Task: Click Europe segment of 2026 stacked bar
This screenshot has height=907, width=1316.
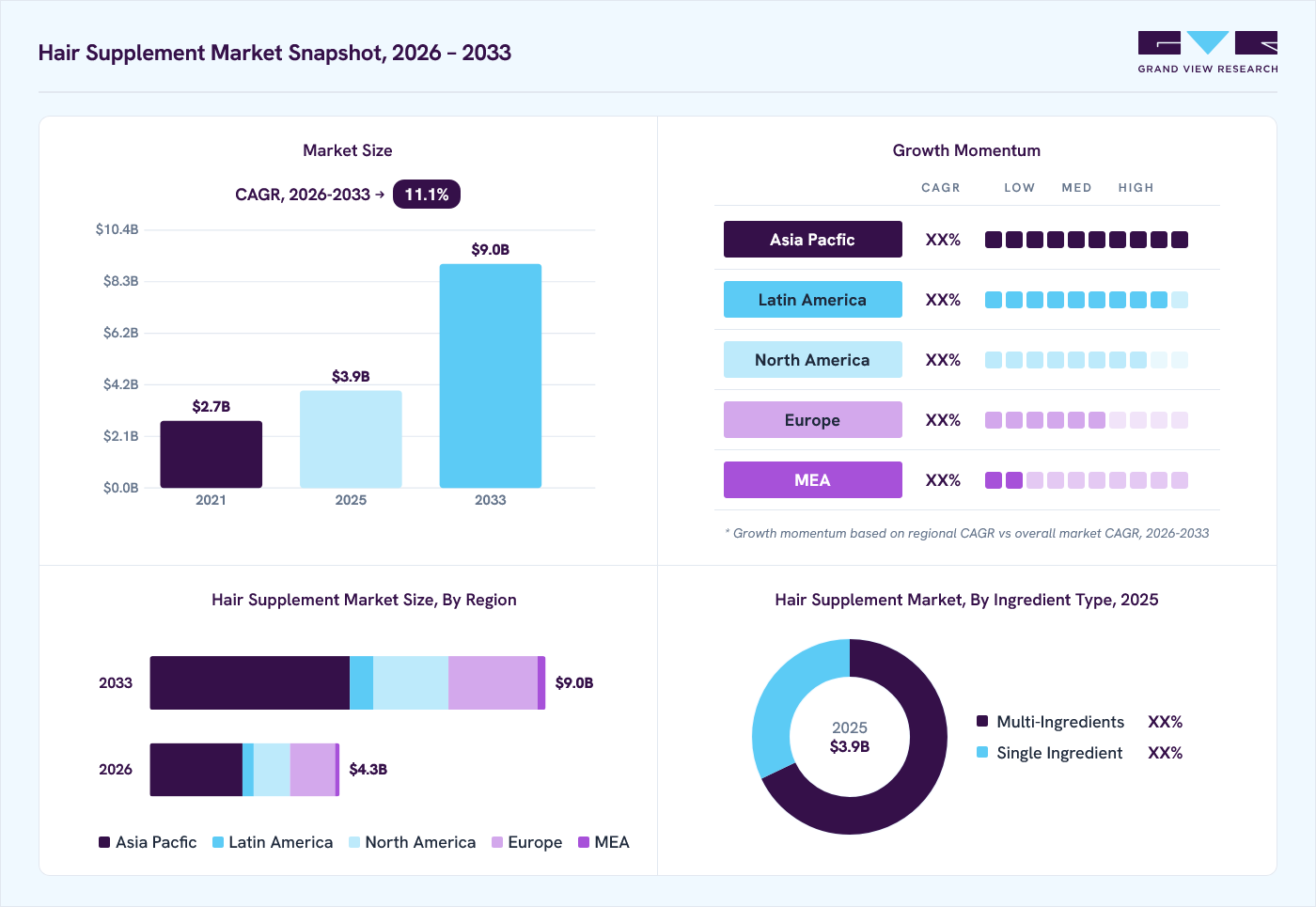Action: pyautogui.click(x=313, y=770)
